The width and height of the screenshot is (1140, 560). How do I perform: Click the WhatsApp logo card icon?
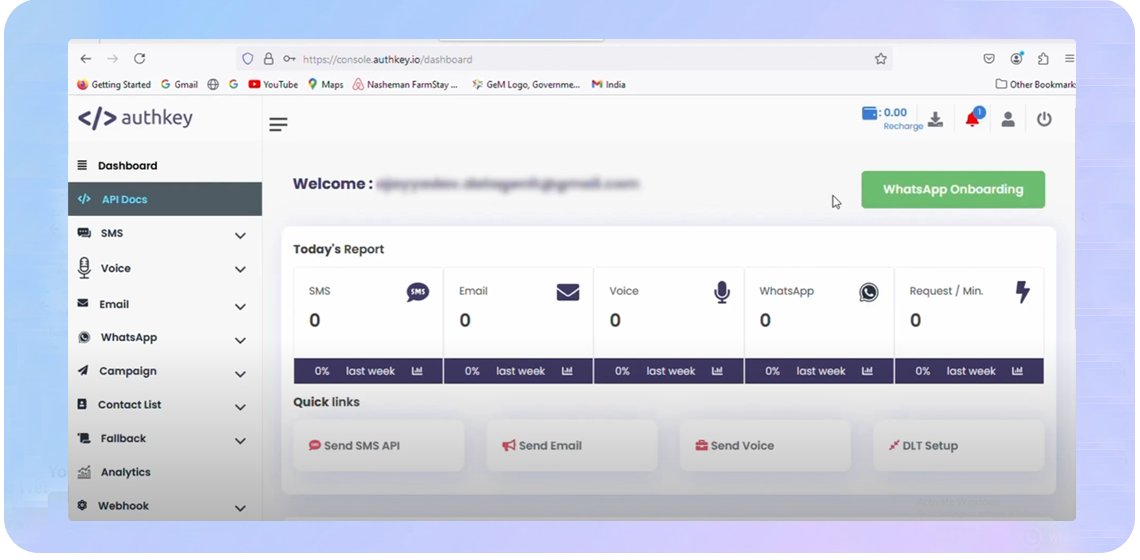pyautogui.click(x=868, y=292)
